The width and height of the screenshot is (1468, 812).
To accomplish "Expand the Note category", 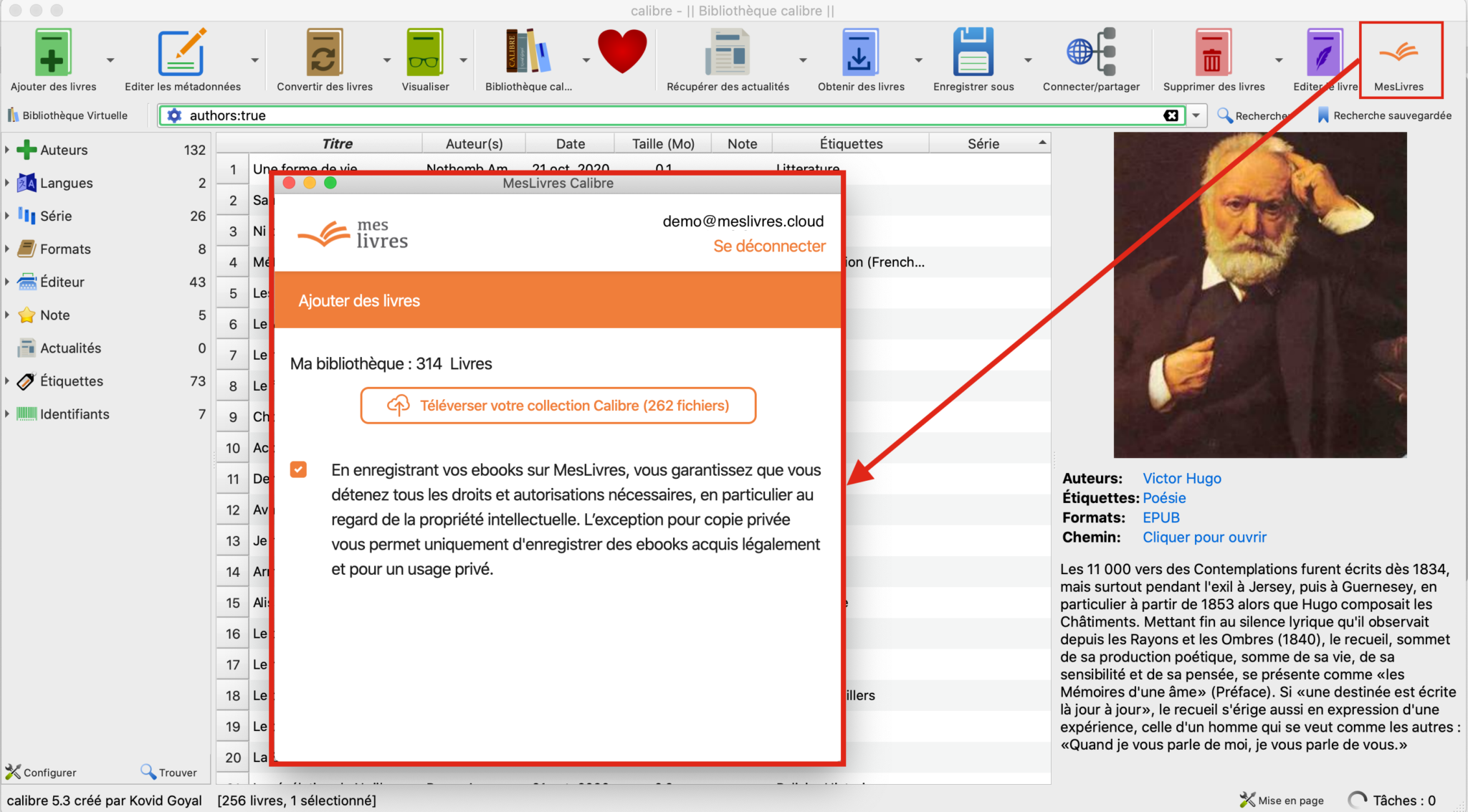I will [x=7, y=315].
